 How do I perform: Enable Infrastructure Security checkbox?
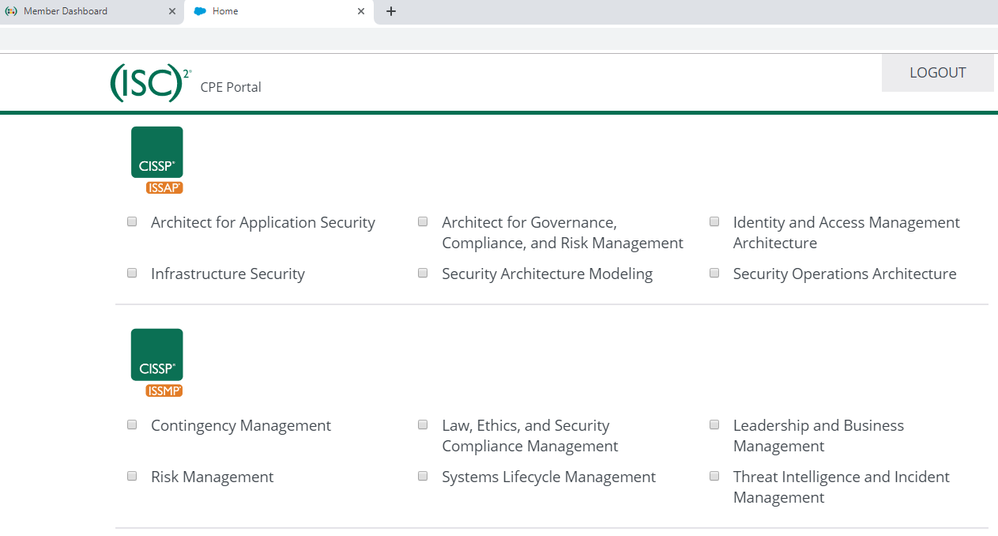(132, 273)
